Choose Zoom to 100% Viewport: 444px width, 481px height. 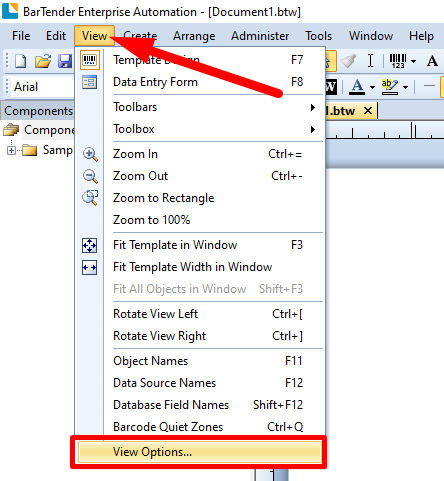[x=208, y=220]
